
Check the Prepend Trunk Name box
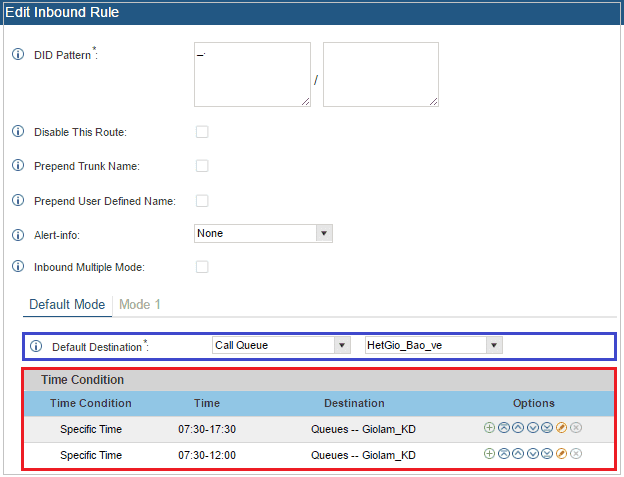(x=202, y=166)
